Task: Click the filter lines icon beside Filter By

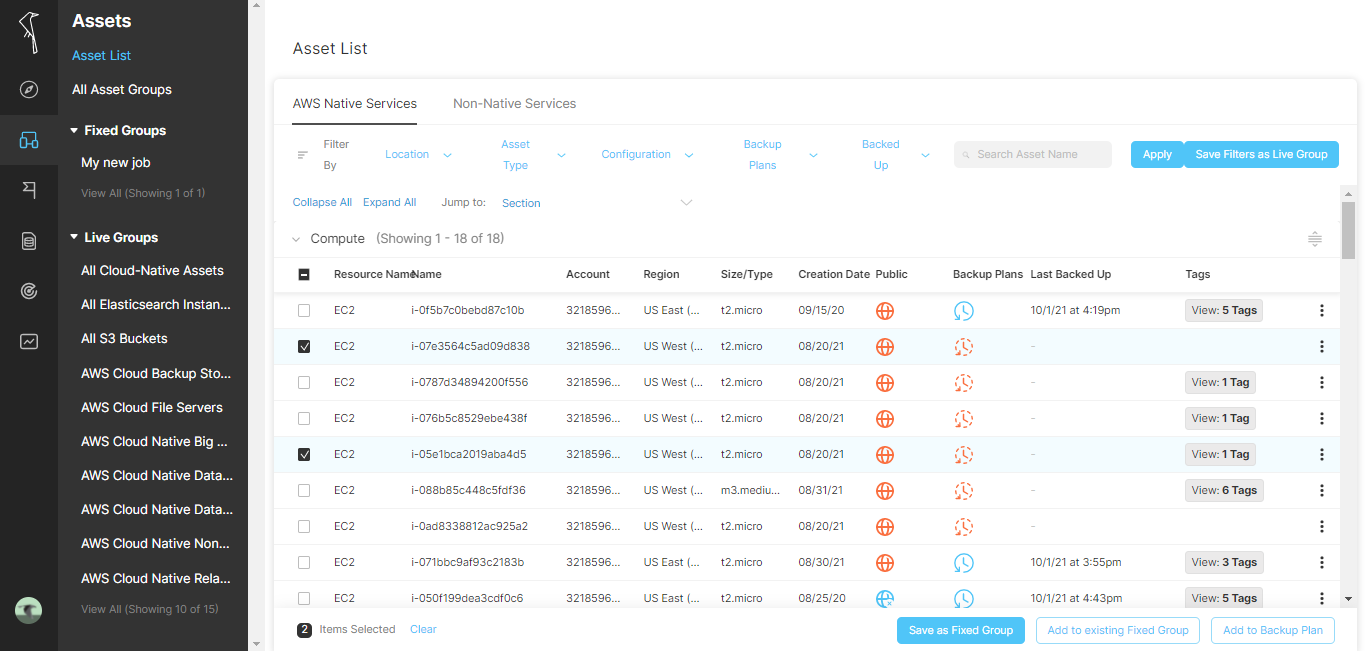Action: (x=303, y=155)
